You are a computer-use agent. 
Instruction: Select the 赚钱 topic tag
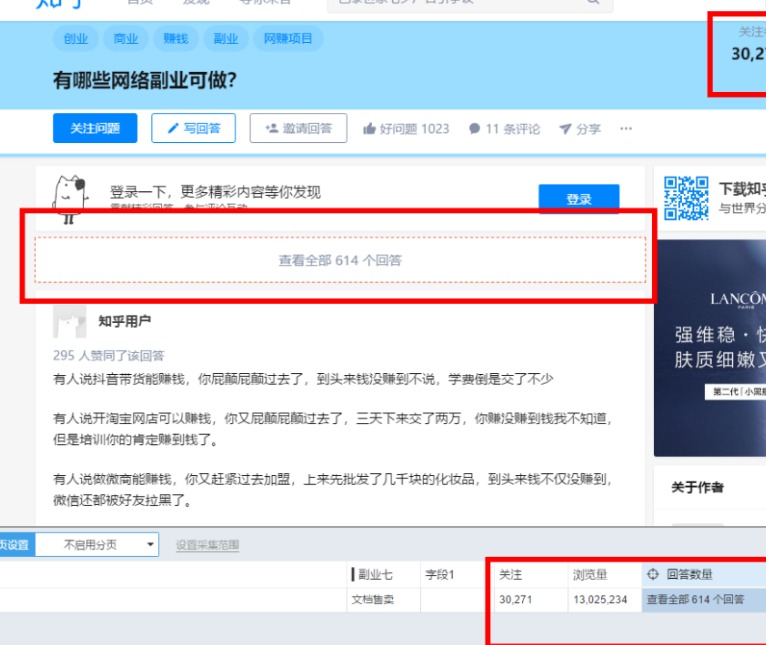pyautogui.click(x=176, y=39)
